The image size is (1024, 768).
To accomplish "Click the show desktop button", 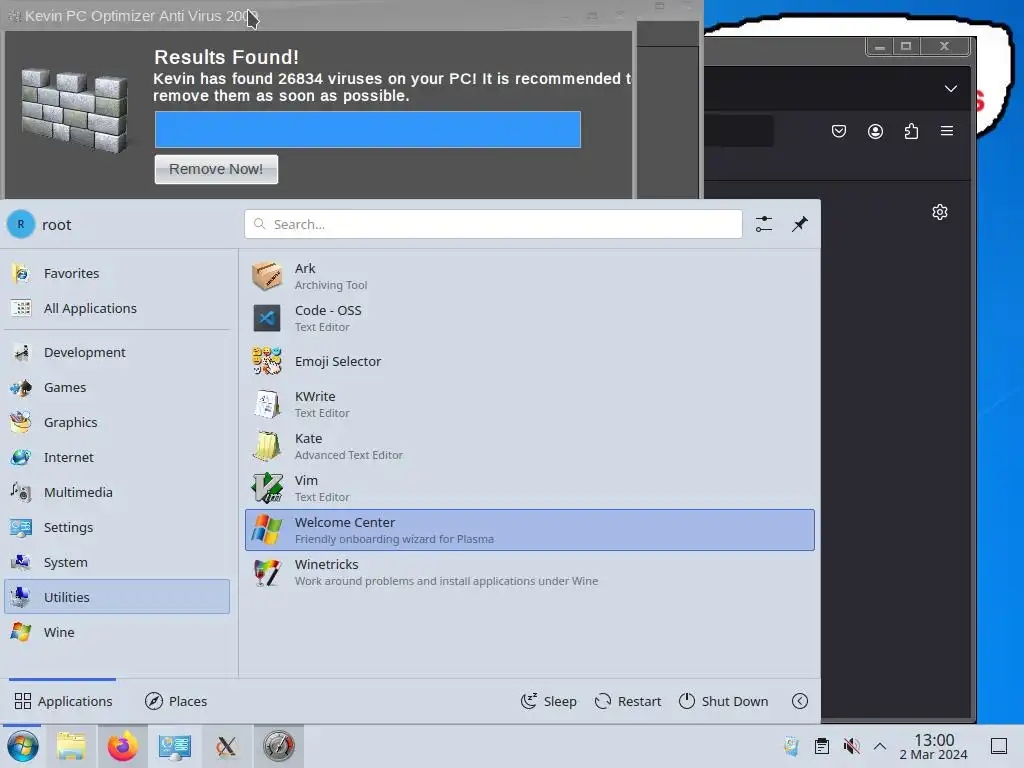I will tap(999, 746).
